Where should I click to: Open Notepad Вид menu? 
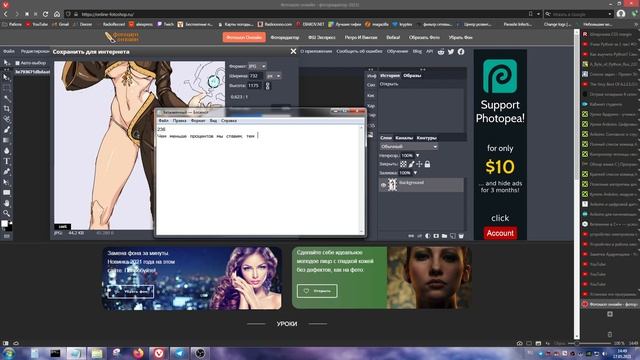pyautogui.click(x=213, y=121)
